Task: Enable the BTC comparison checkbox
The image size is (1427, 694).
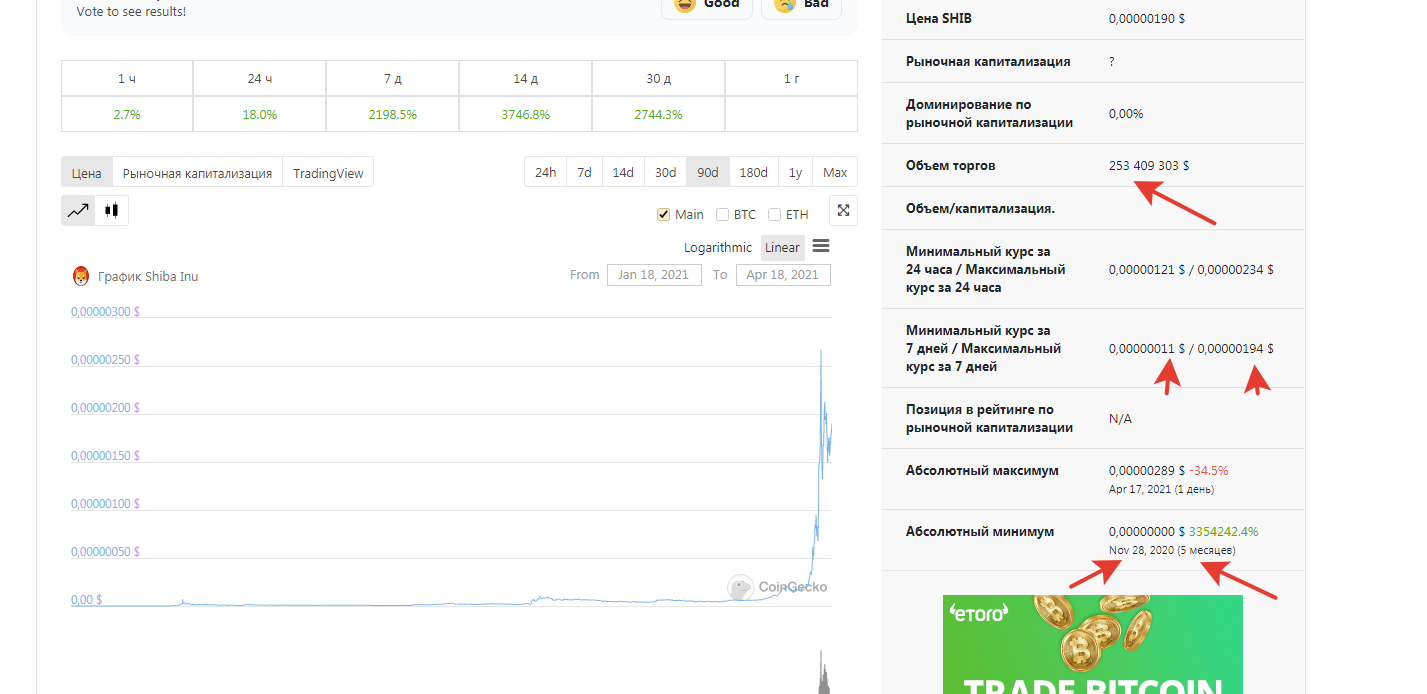Action: (722, 214)
